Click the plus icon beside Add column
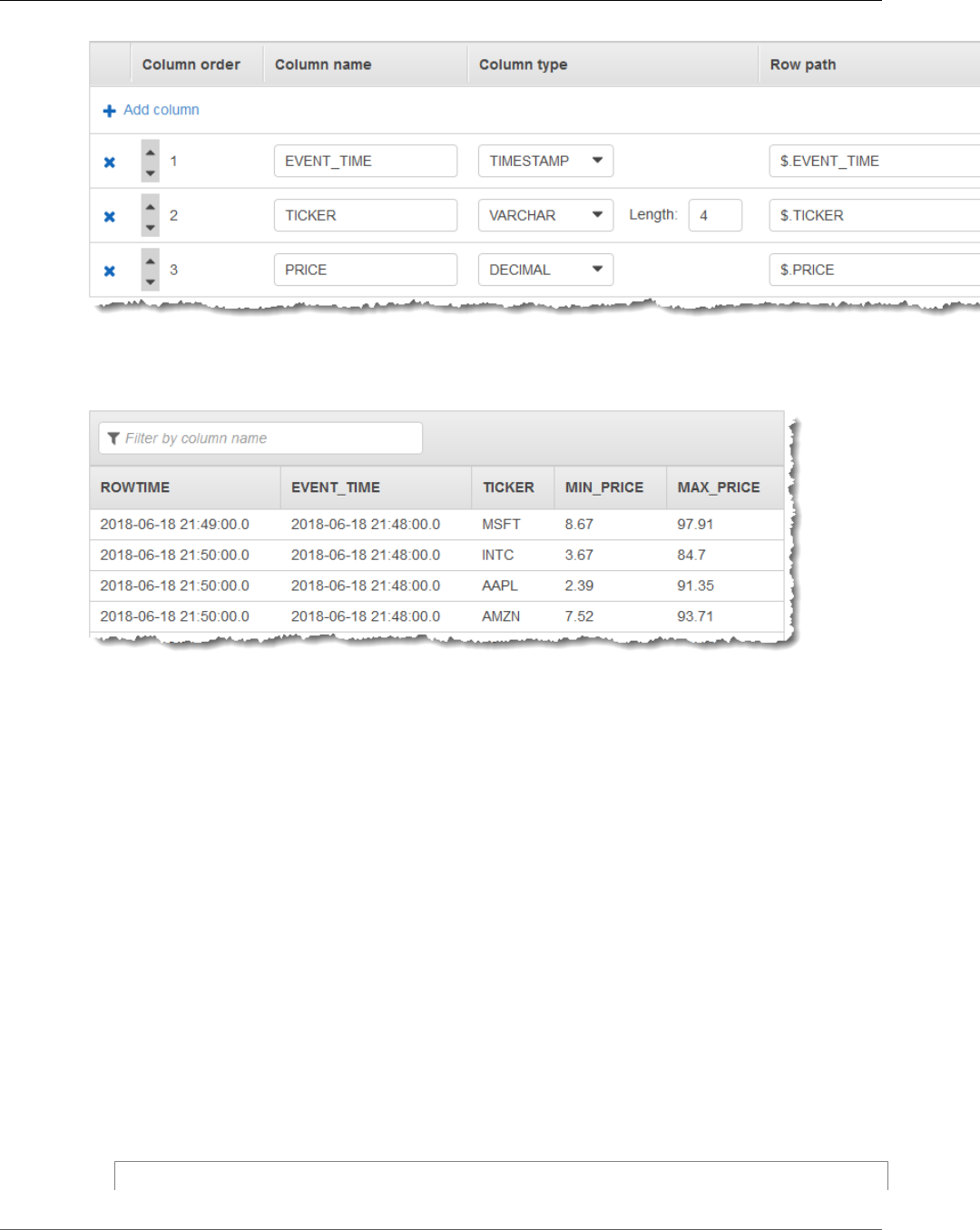 tap(110, 111)
